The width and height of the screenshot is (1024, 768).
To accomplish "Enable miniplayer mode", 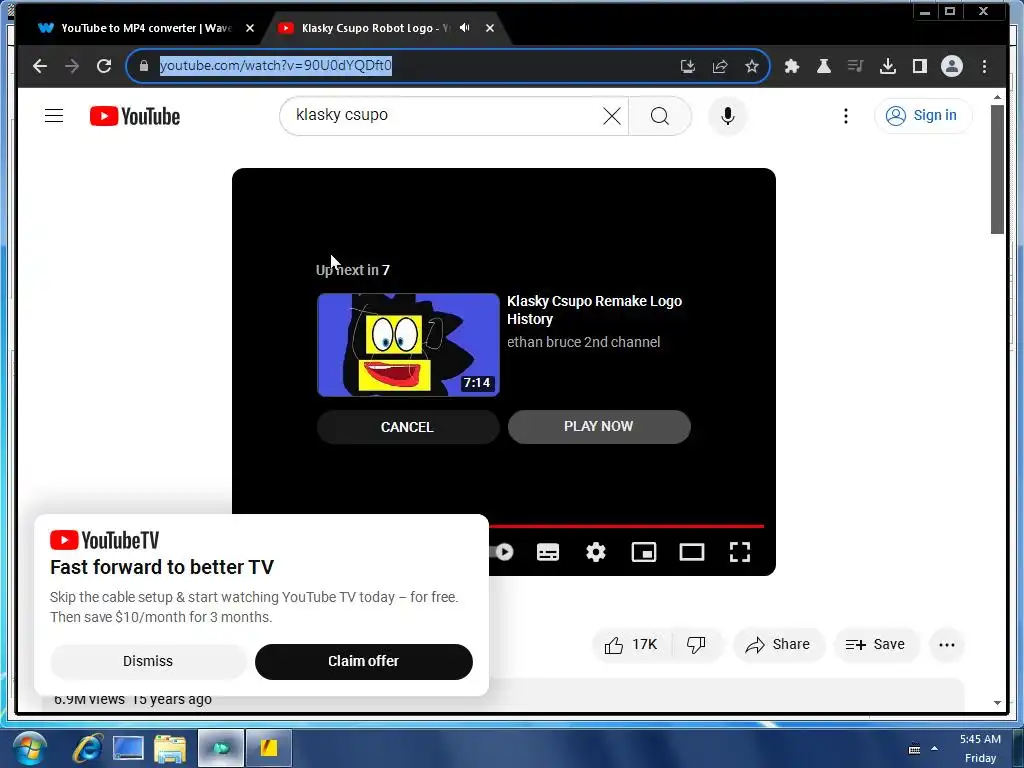I will (x=644, y=552).
